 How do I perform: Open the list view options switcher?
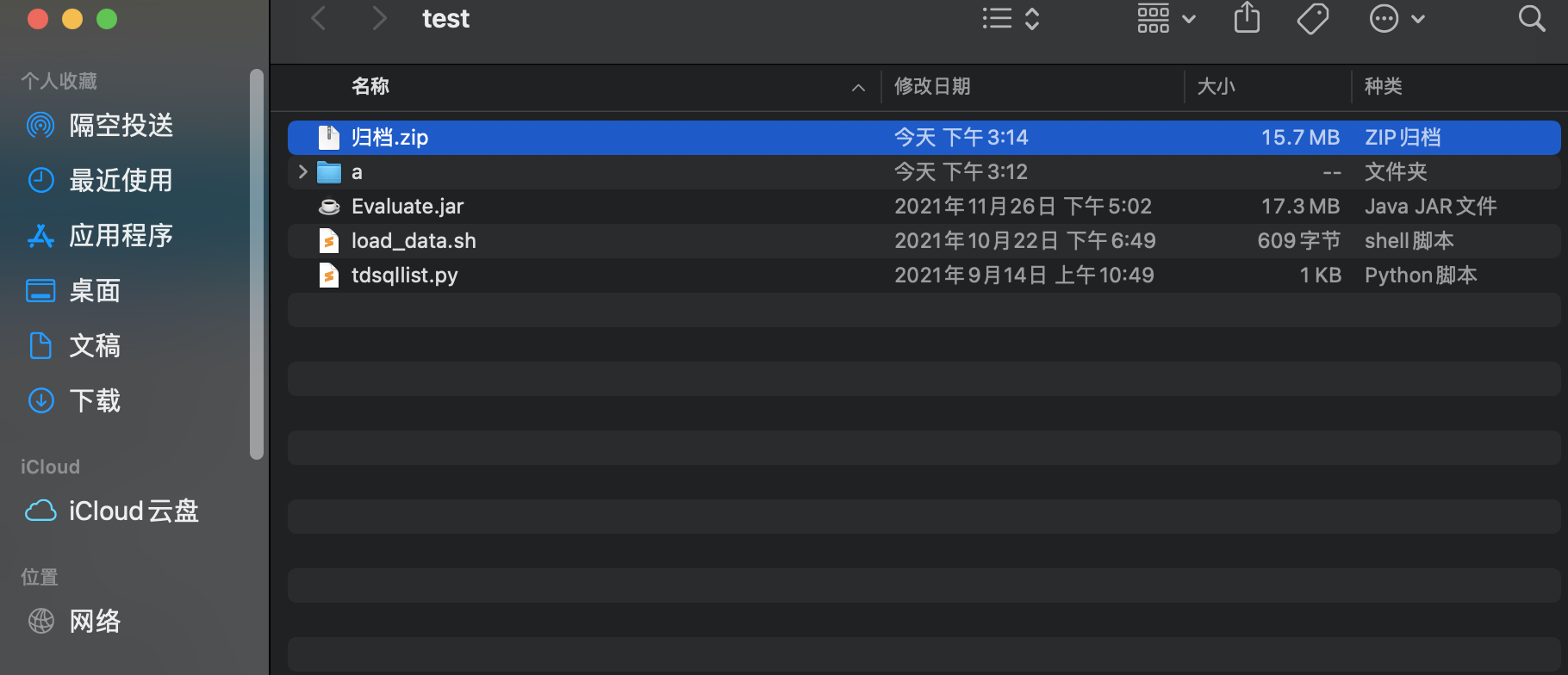pyautogui.click(x=1011, y=18)
